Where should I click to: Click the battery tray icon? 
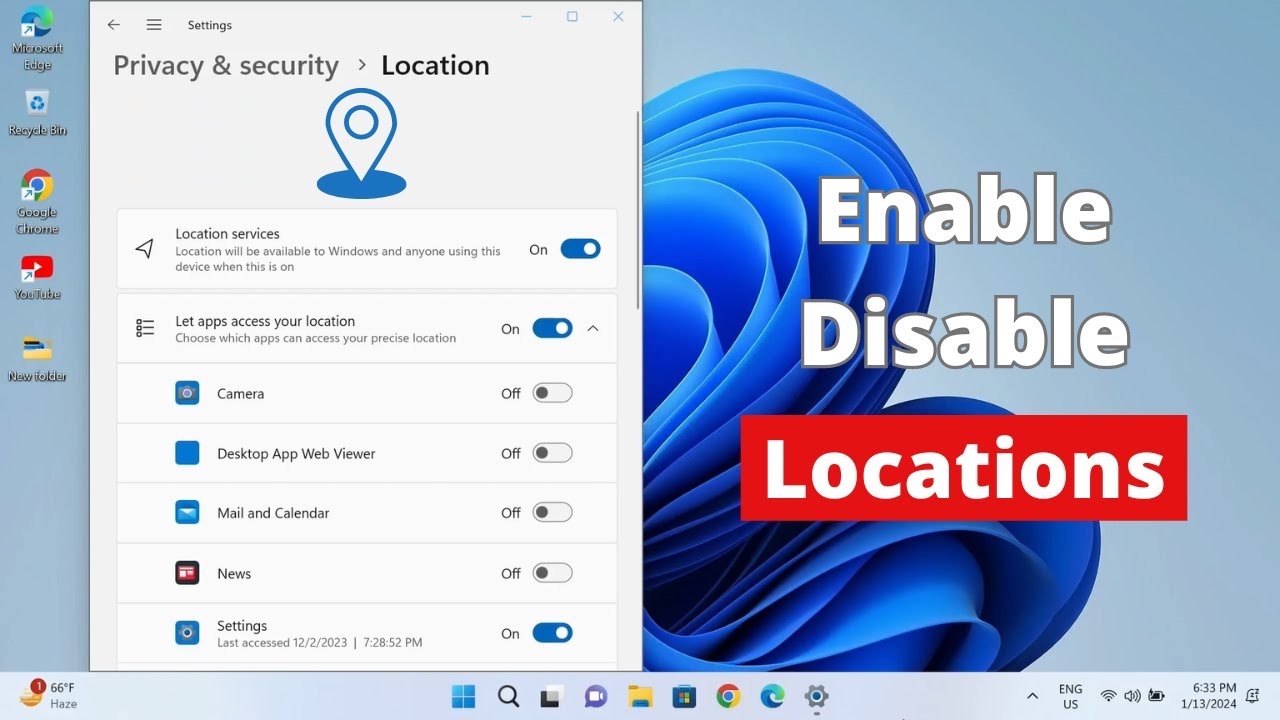[x=1157, y=696]
